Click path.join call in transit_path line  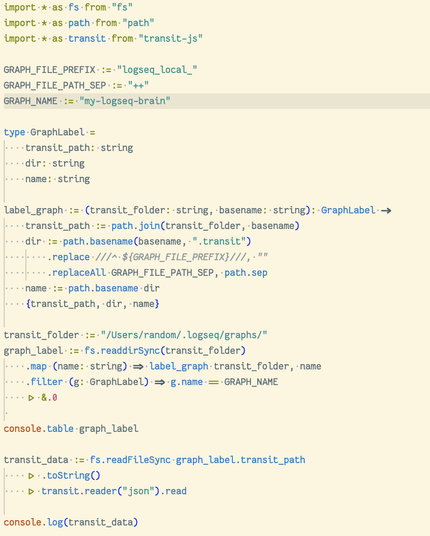136,226
